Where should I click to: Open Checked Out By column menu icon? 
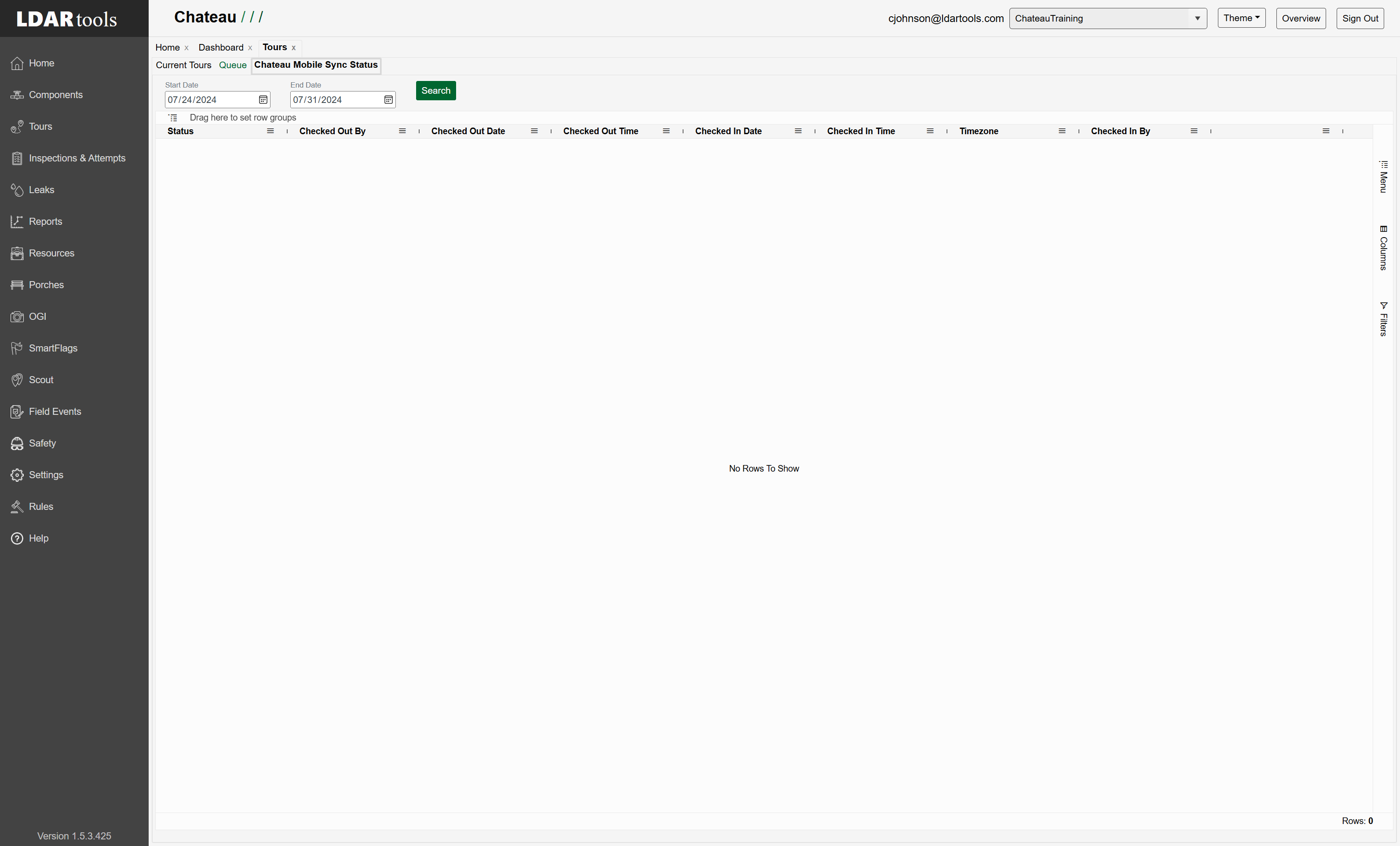[x=402, y=131]
